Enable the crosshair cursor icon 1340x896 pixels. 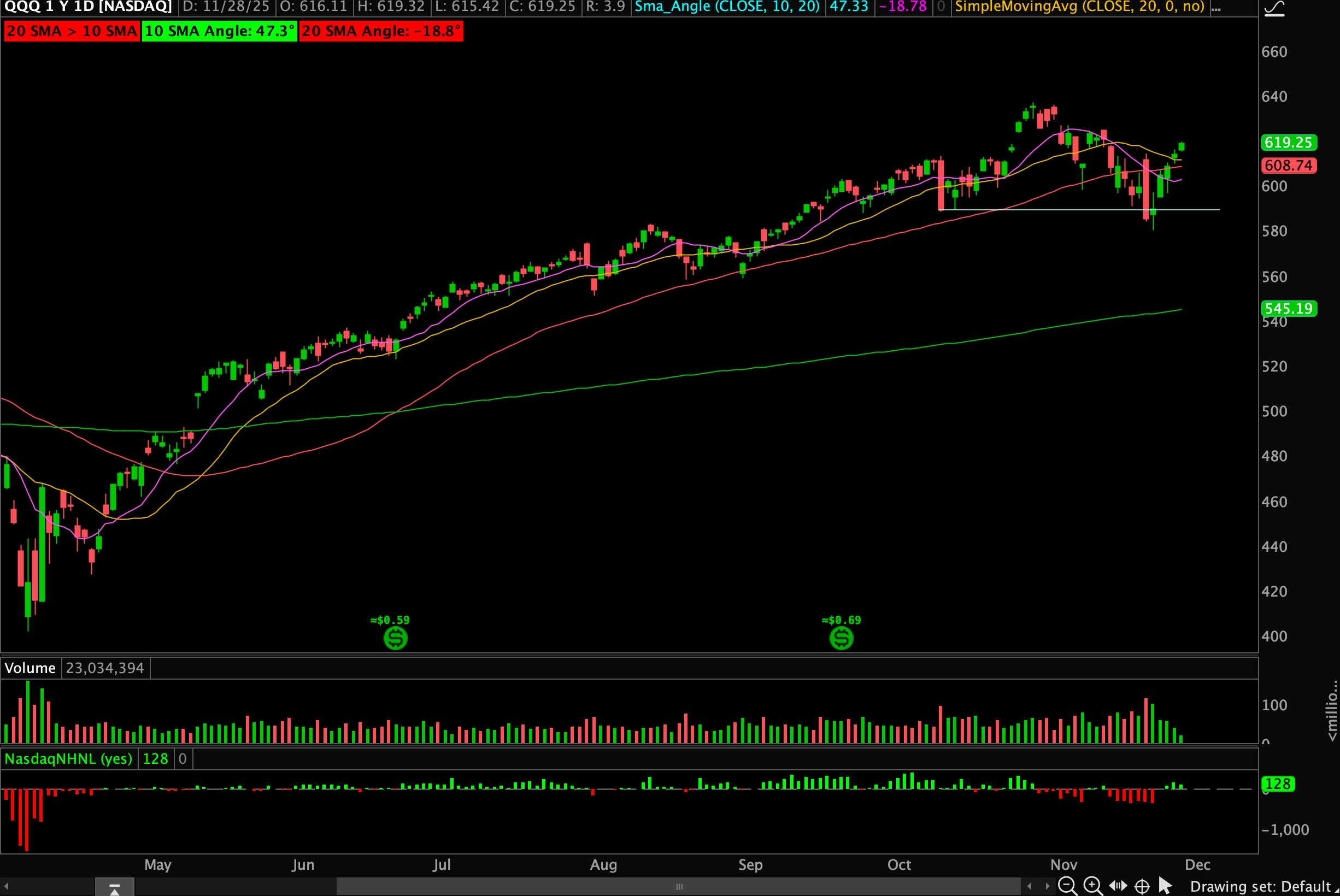1142,886
